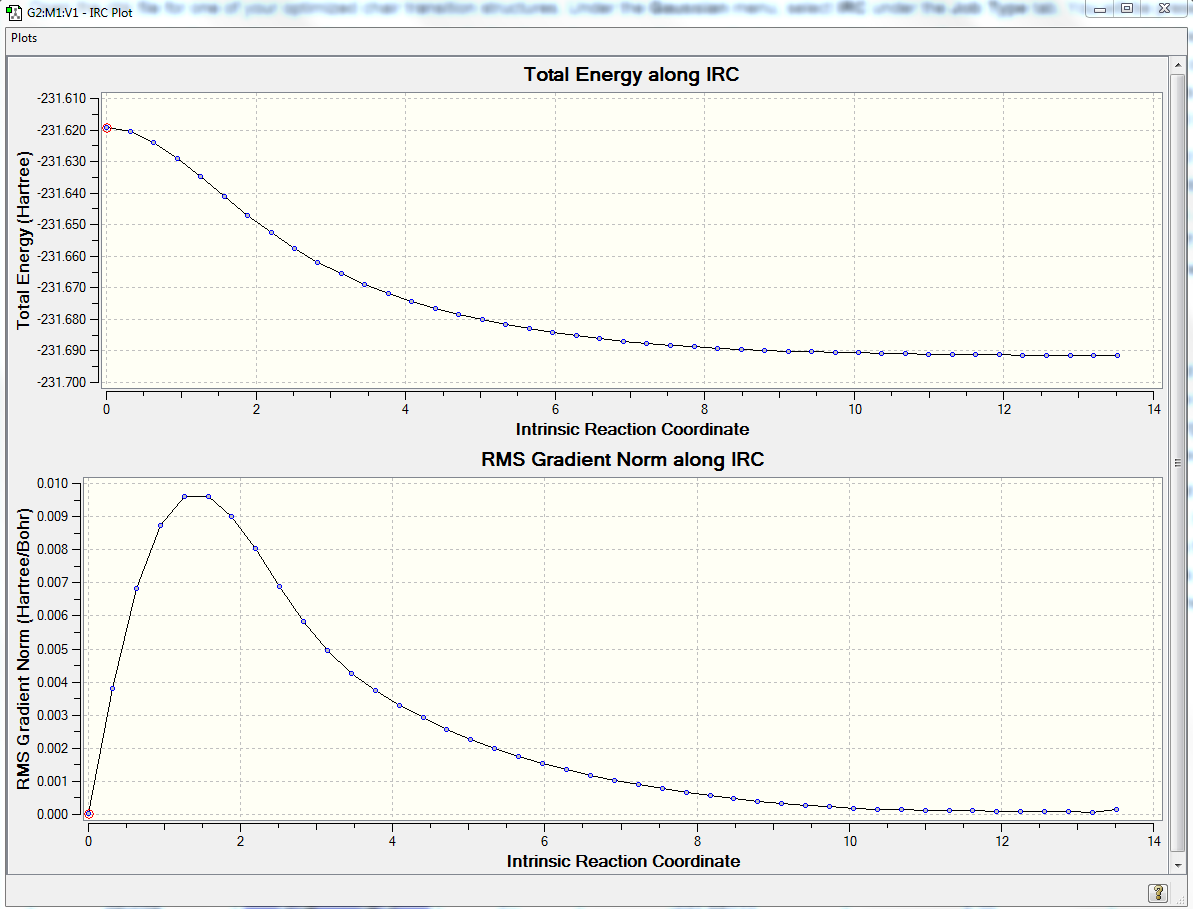
Task: Click the scrollbar down arrow
Action: pyautogui.click(x=1177, y=865)
